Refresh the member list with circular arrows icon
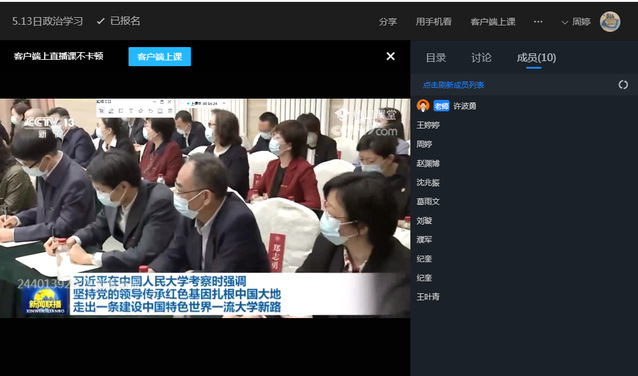The width and height of the screenshot is (638, 376). tap(623, 85)
